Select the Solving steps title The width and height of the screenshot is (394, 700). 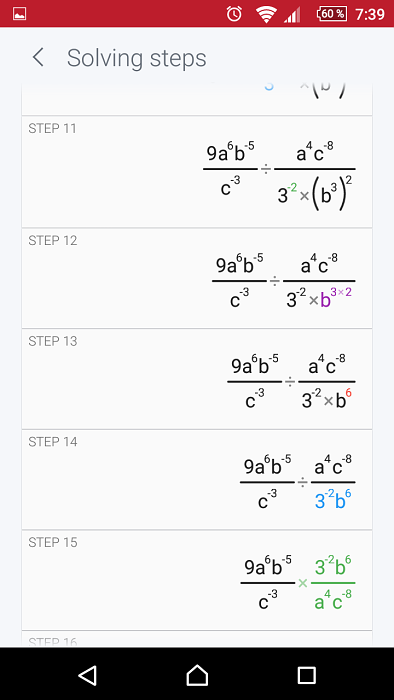pyautogui.click(x=137, y=58)
